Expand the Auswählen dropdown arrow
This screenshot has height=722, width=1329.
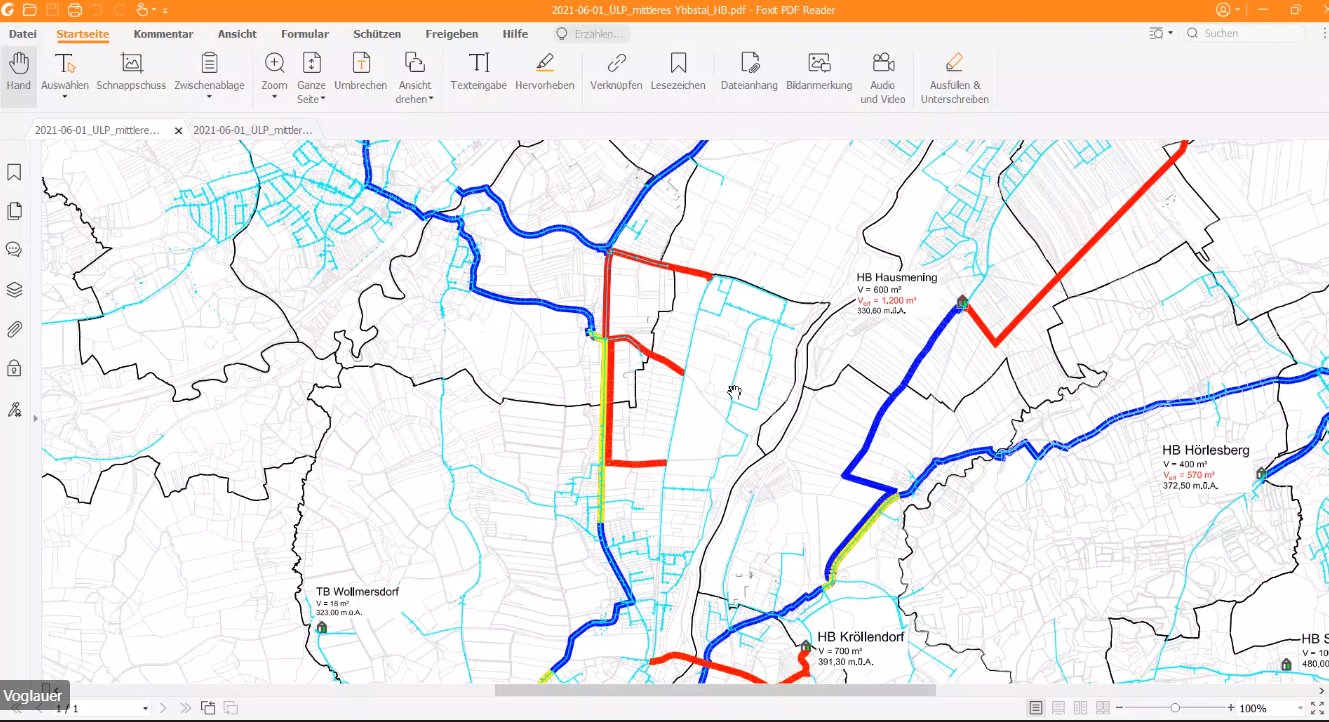65,98
